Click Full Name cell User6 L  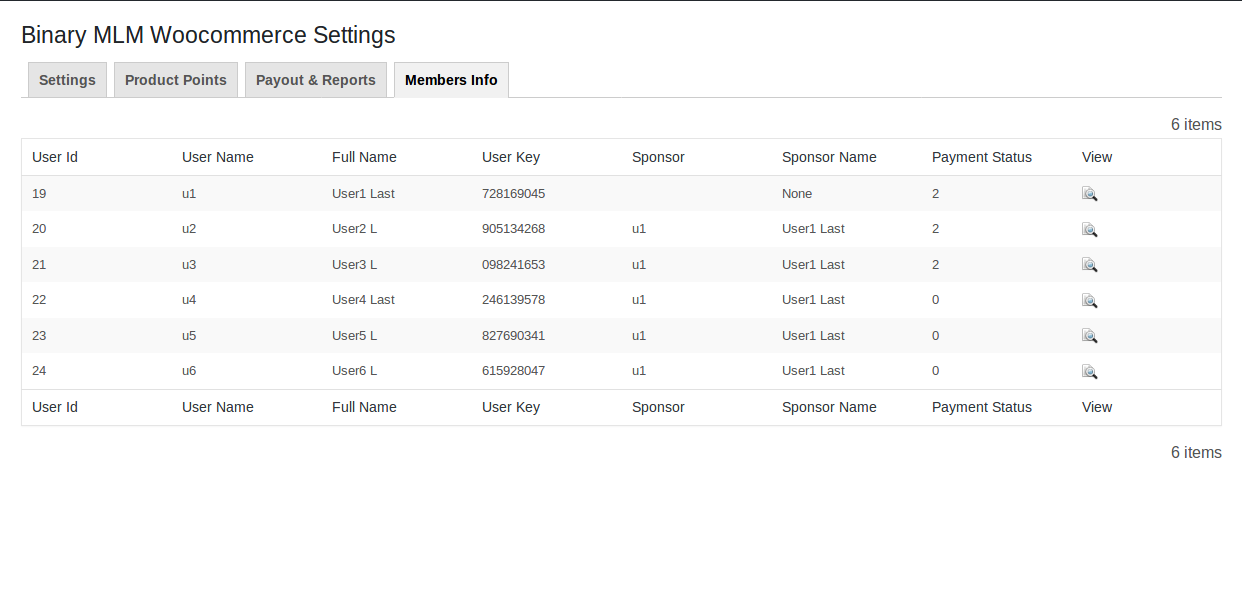click(x=354, y=371)
